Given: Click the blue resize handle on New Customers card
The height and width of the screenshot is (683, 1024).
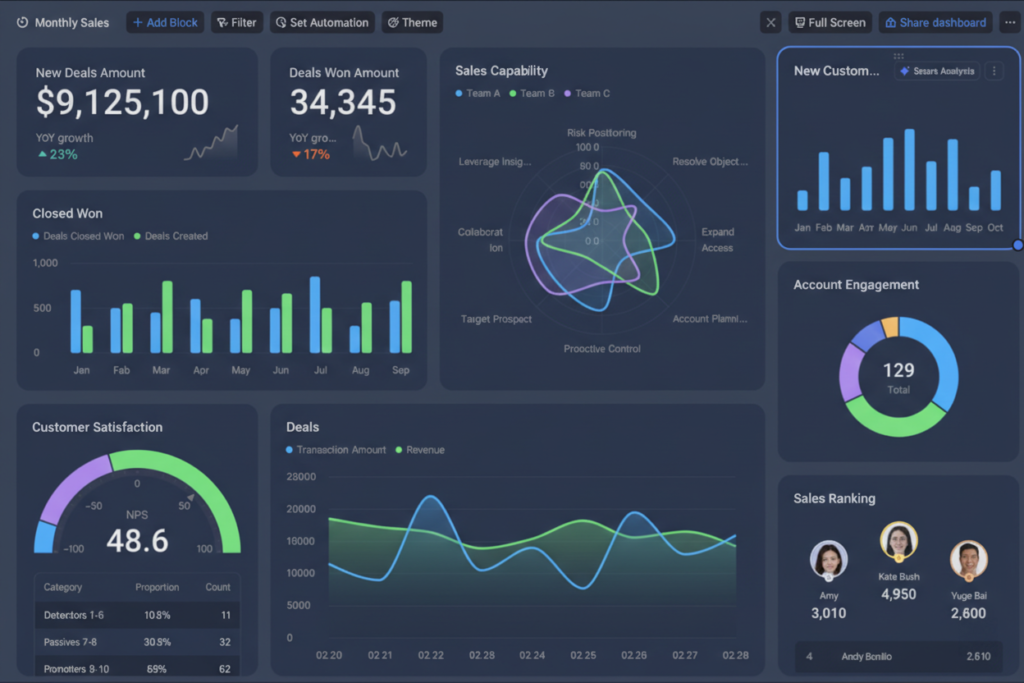Looking at the screenshot, I should point(1018,245).
